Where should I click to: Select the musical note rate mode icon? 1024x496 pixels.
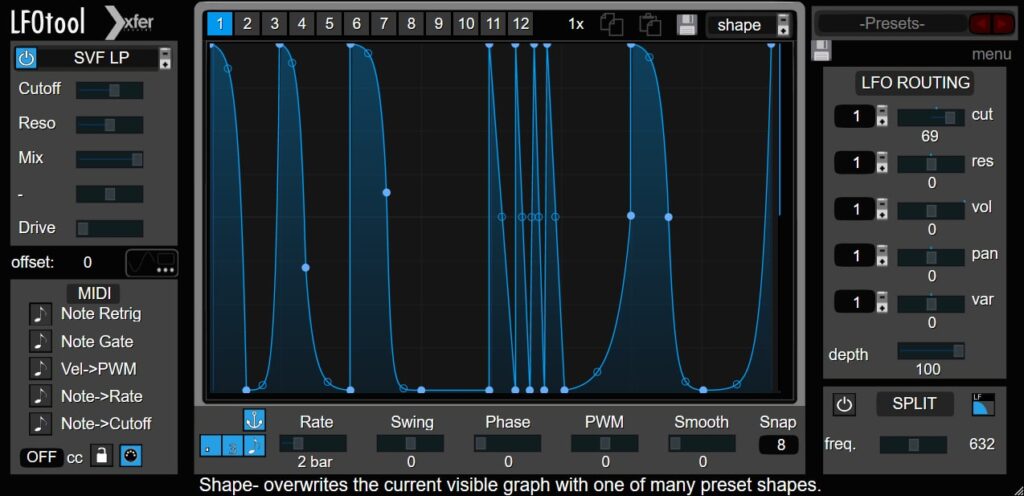click(x=254, y=446)
